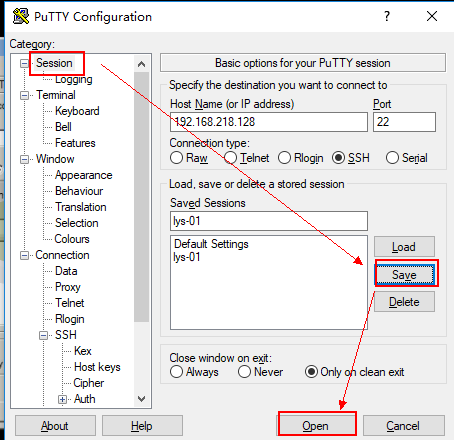Click Open to start the connection

(316, 426)
